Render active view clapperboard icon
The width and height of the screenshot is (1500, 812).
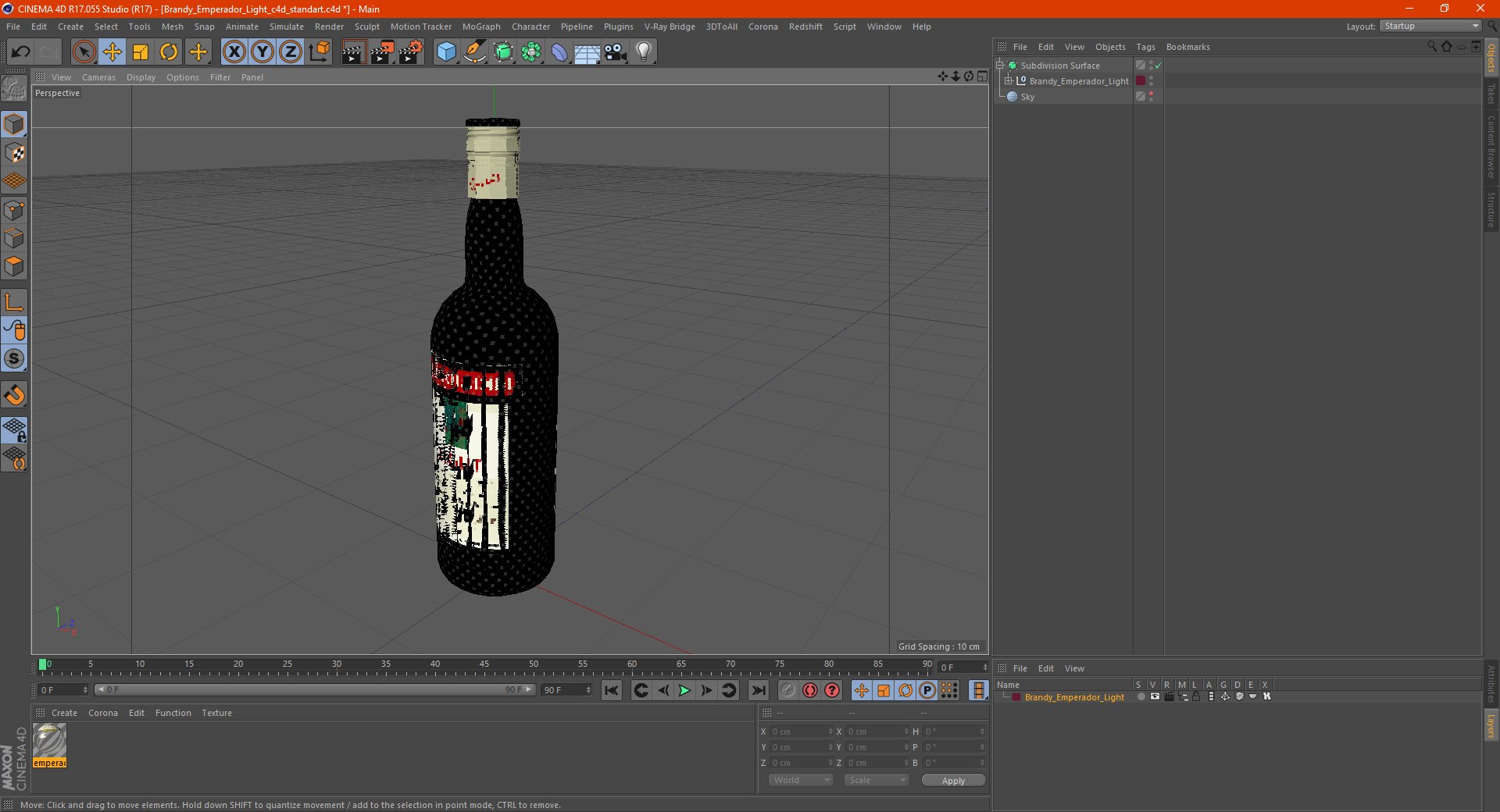353,52
